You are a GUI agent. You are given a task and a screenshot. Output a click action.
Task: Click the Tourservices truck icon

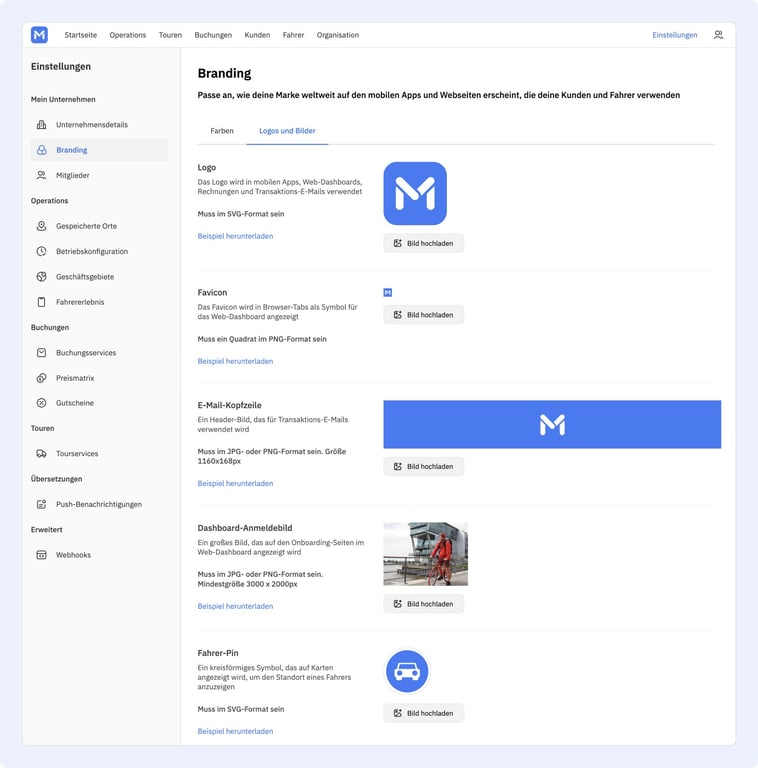[x=42, y=454]
